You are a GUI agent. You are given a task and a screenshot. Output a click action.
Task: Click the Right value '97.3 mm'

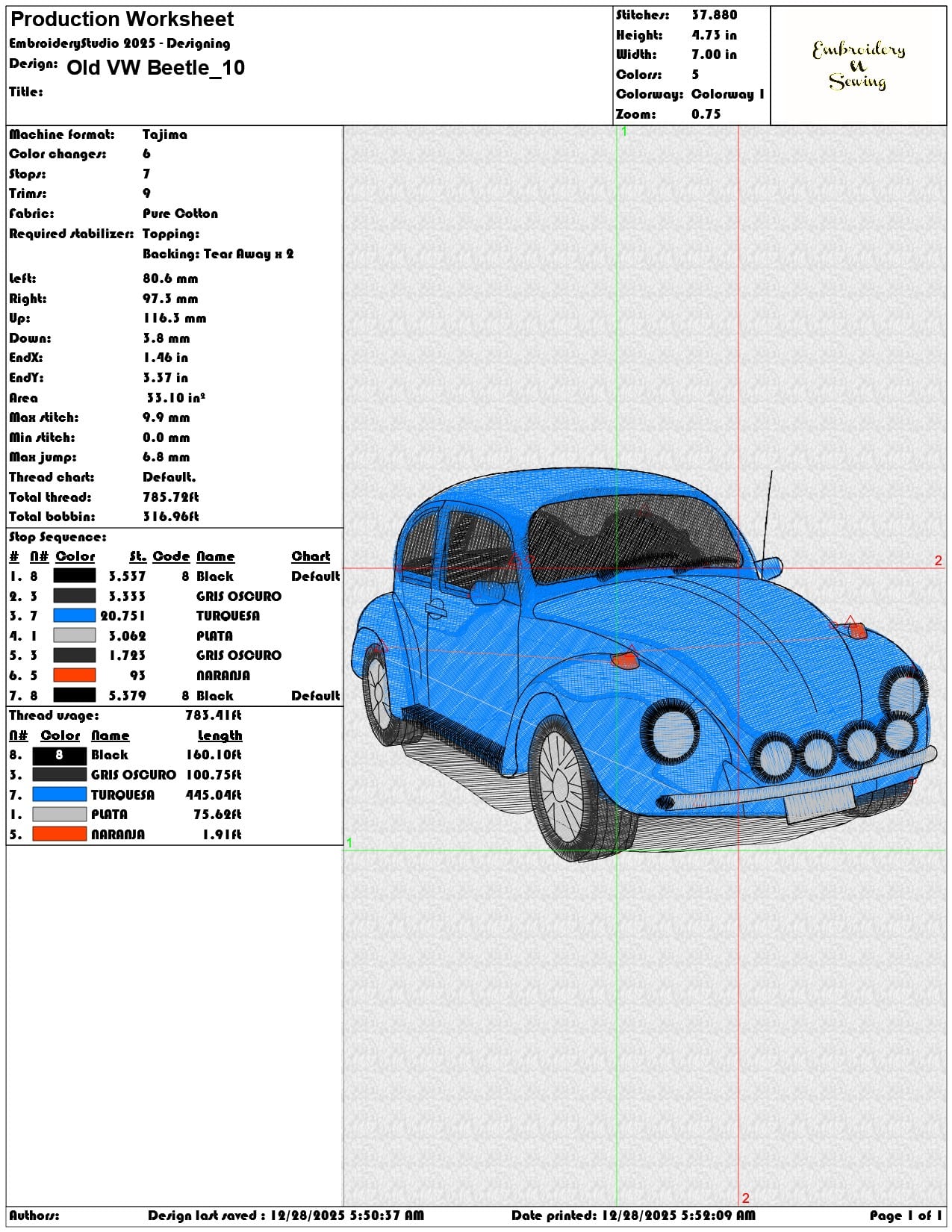170,299
